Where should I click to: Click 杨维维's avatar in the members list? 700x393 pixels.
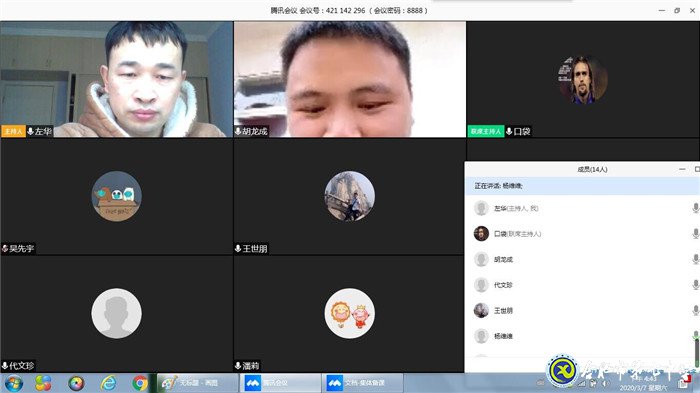click(x=481, y=336)
